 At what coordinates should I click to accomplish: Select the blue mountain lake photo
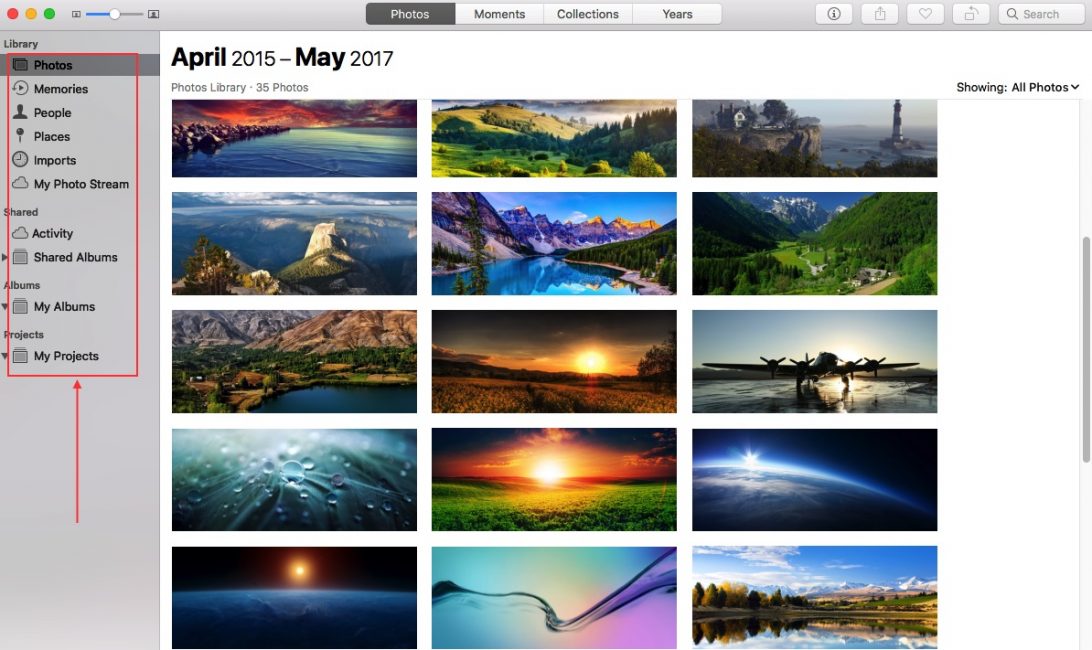[554, 244]
